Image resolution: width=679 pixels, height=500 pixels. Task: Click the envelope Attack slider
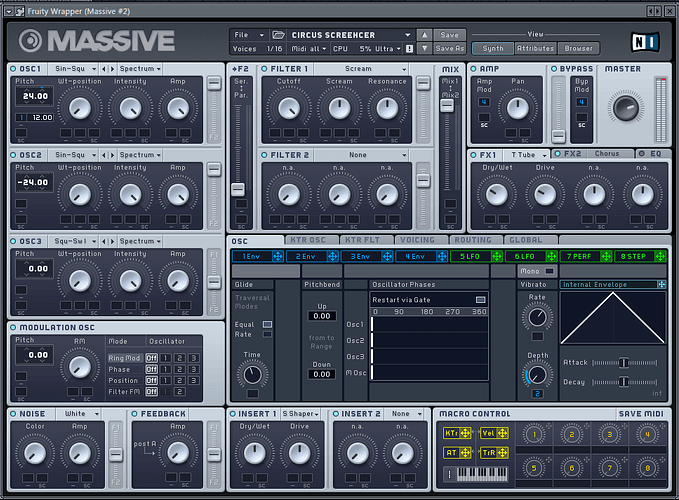point(624,363)
